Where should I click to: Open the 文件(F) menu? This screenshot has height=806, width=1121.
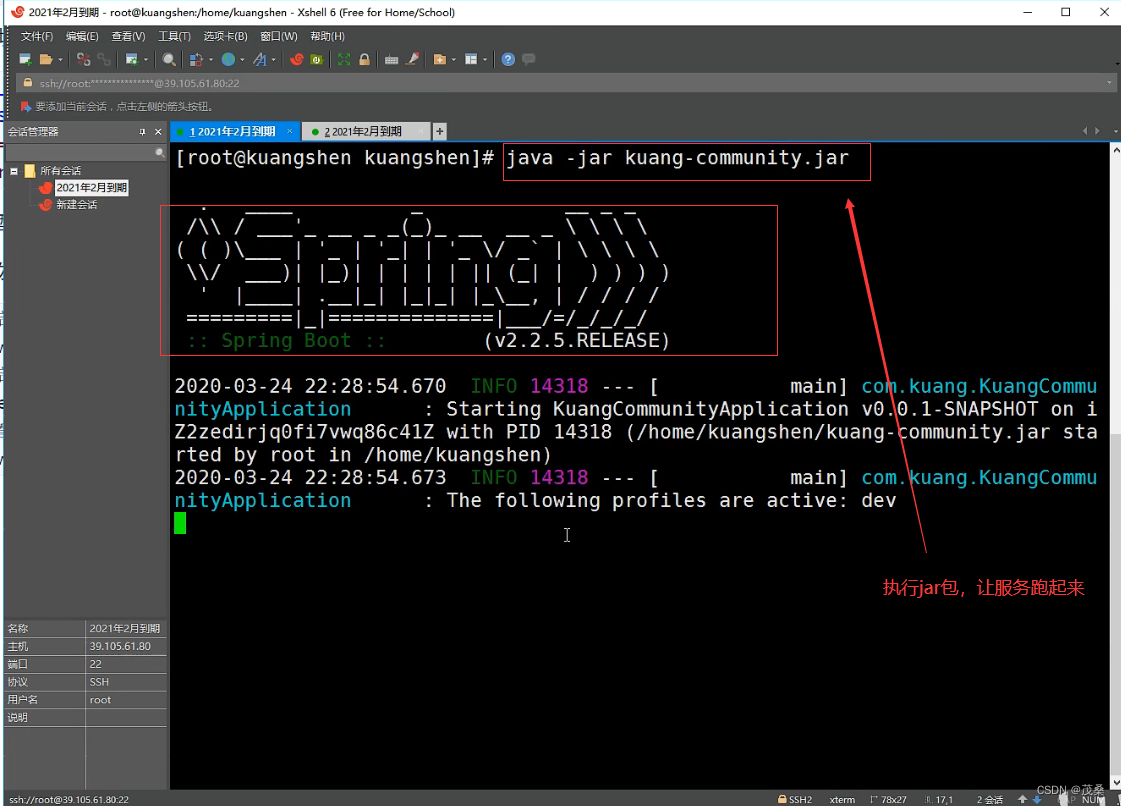pyautogui.click(x=36, y=36)
